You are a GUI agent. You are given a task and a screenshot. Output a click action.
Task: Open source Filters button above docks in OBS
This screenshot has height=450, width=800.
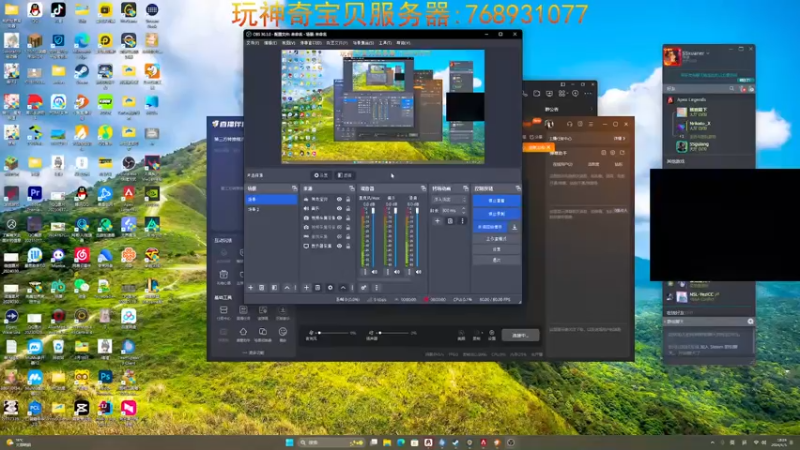(345, 175)
